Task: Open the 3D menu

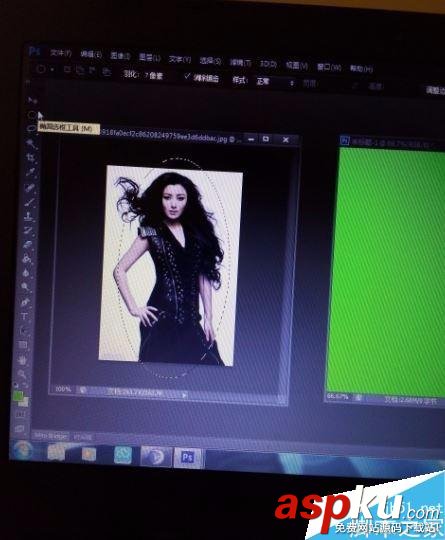Action: click(268, 64)
